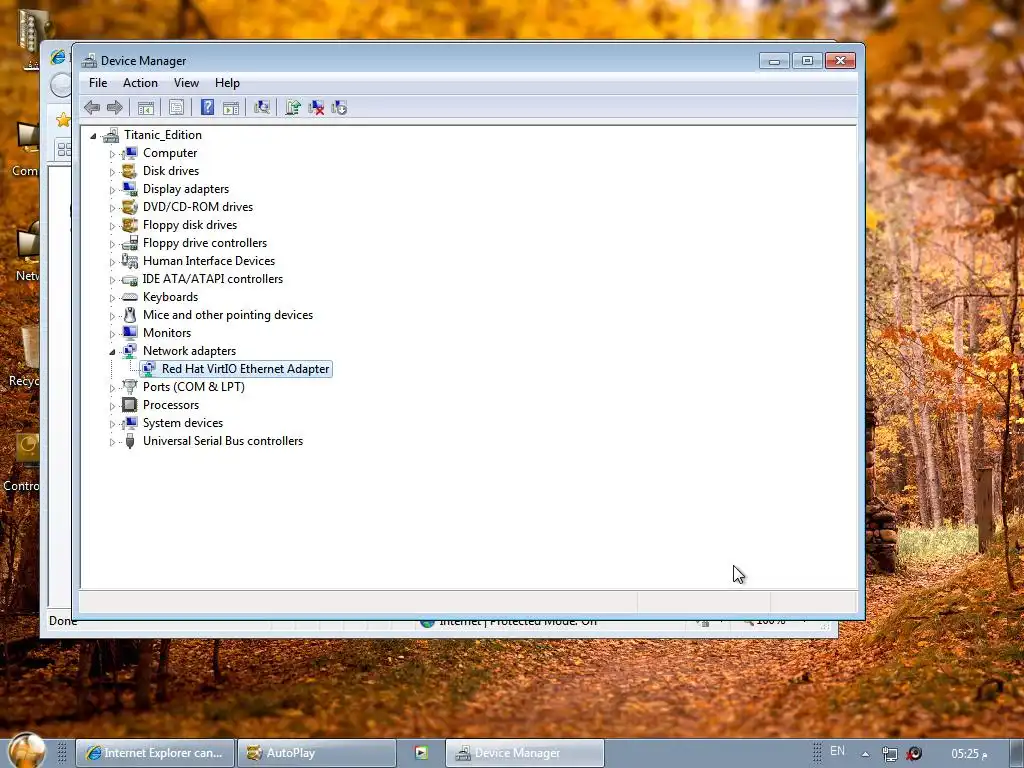Click the Device Manager taskbar button
1024x768 pixels.
524,753
